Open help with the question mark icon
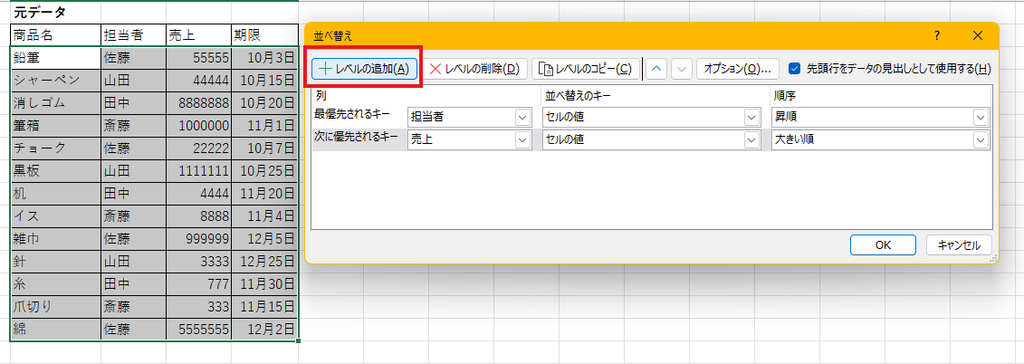Screen dimensions: 1024x364 (936, 35)
